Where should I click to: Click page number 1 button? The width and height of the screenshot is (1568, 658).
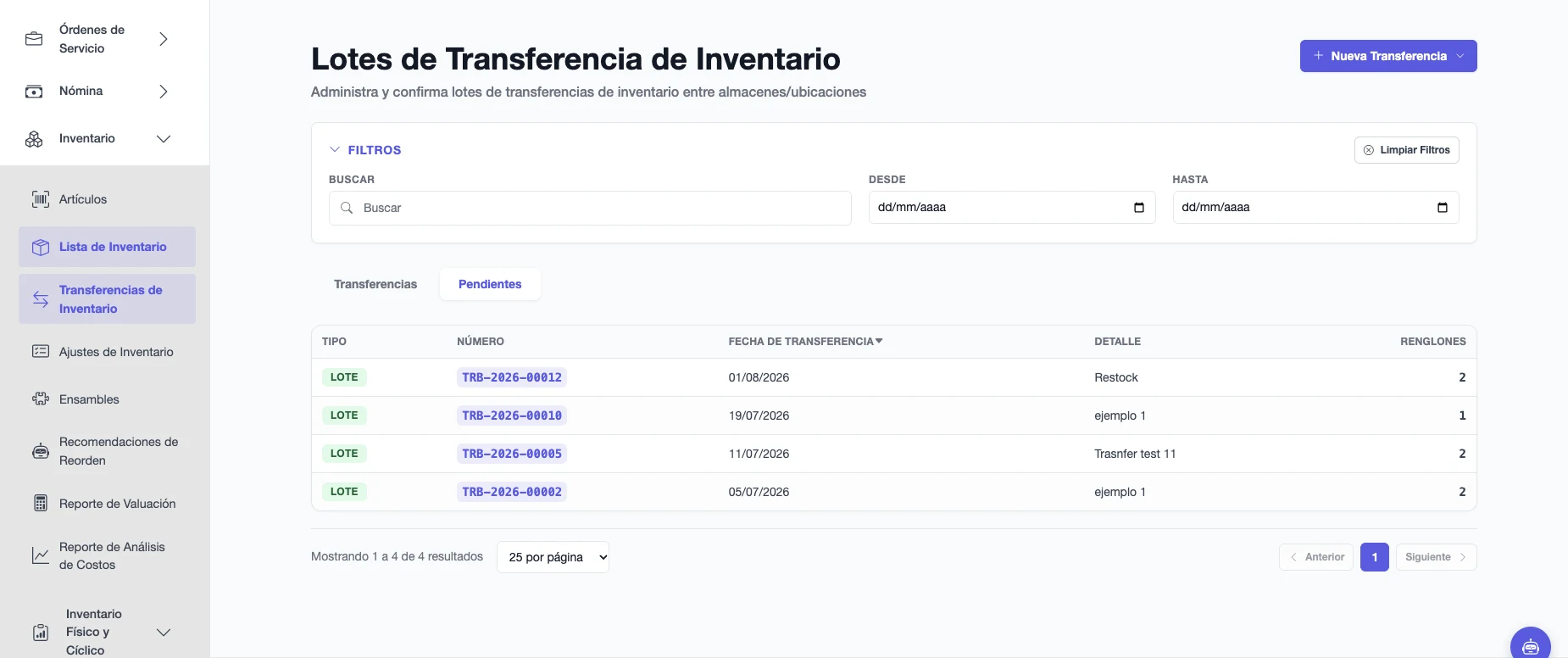[1375, 557]
